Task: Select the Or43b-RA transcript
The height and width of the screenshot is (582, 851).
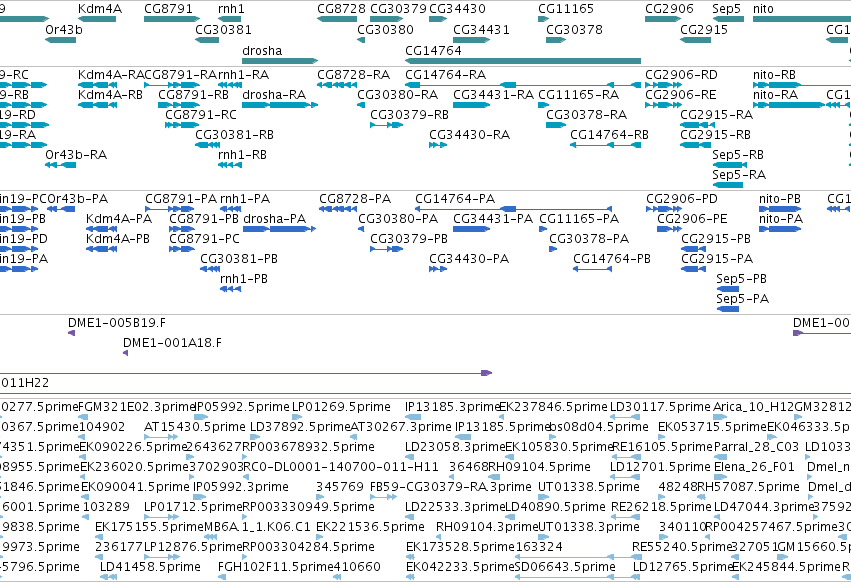Action: [60, 165]
